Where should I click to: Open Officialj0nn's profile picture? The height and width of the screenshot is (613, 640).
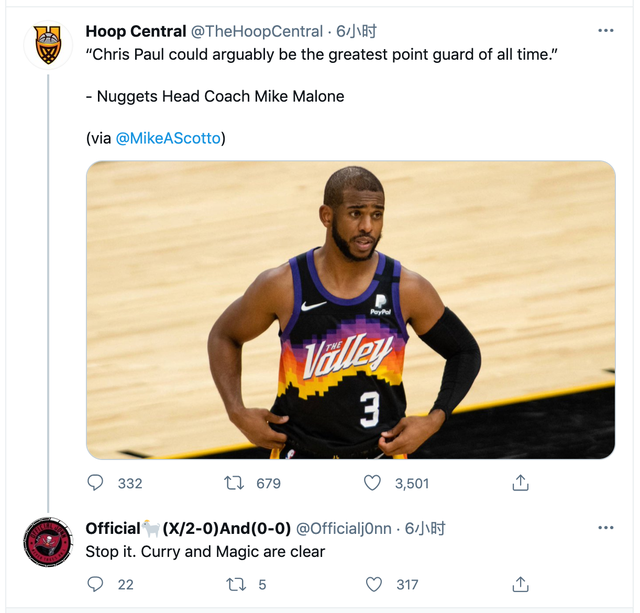click(x=47, y=542)
